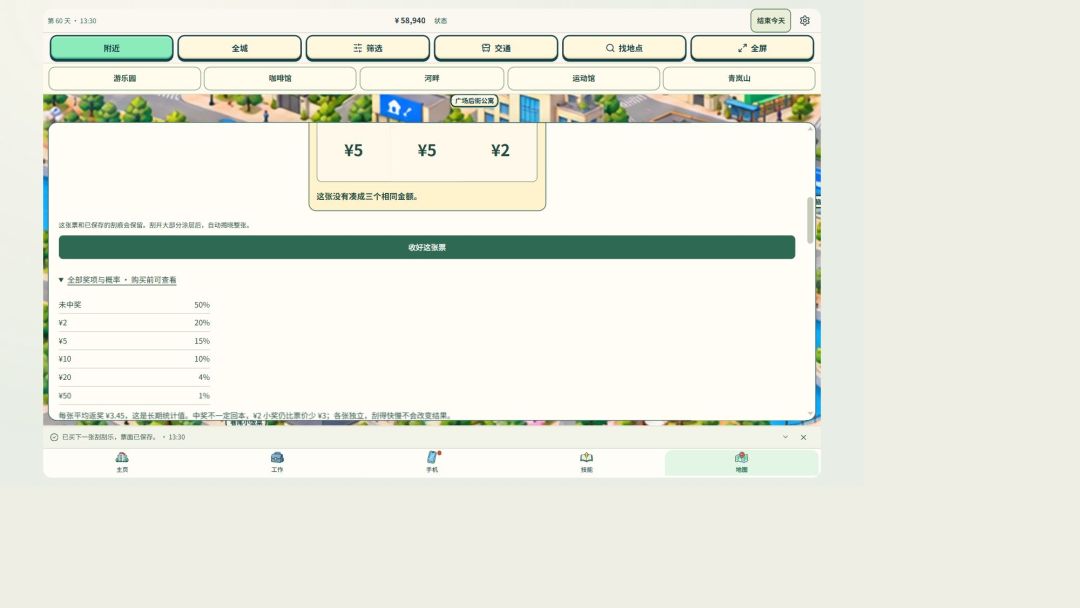Click the 这张没有凑成三个相同金额 result text

367,196
